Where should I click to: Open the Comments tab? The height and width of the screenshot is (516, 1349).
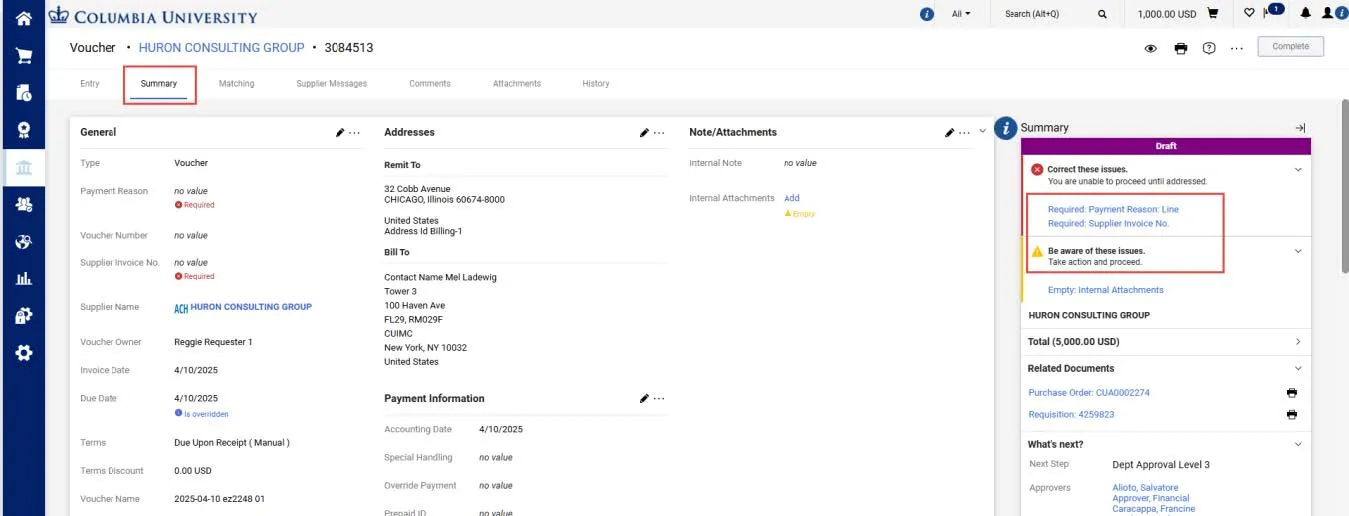[430, 84]
